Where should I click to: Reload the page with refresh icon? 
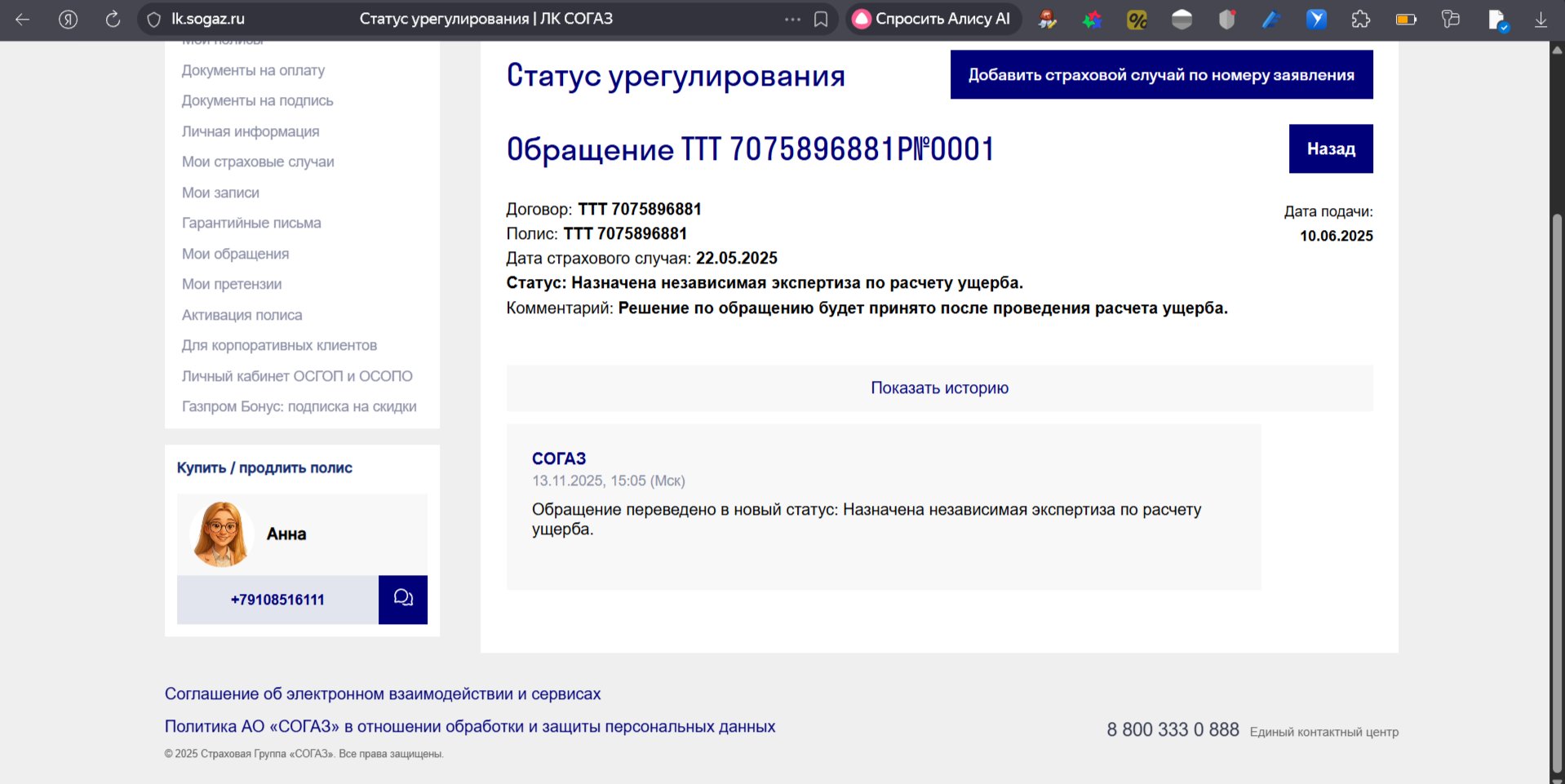(x=113, y=19)
